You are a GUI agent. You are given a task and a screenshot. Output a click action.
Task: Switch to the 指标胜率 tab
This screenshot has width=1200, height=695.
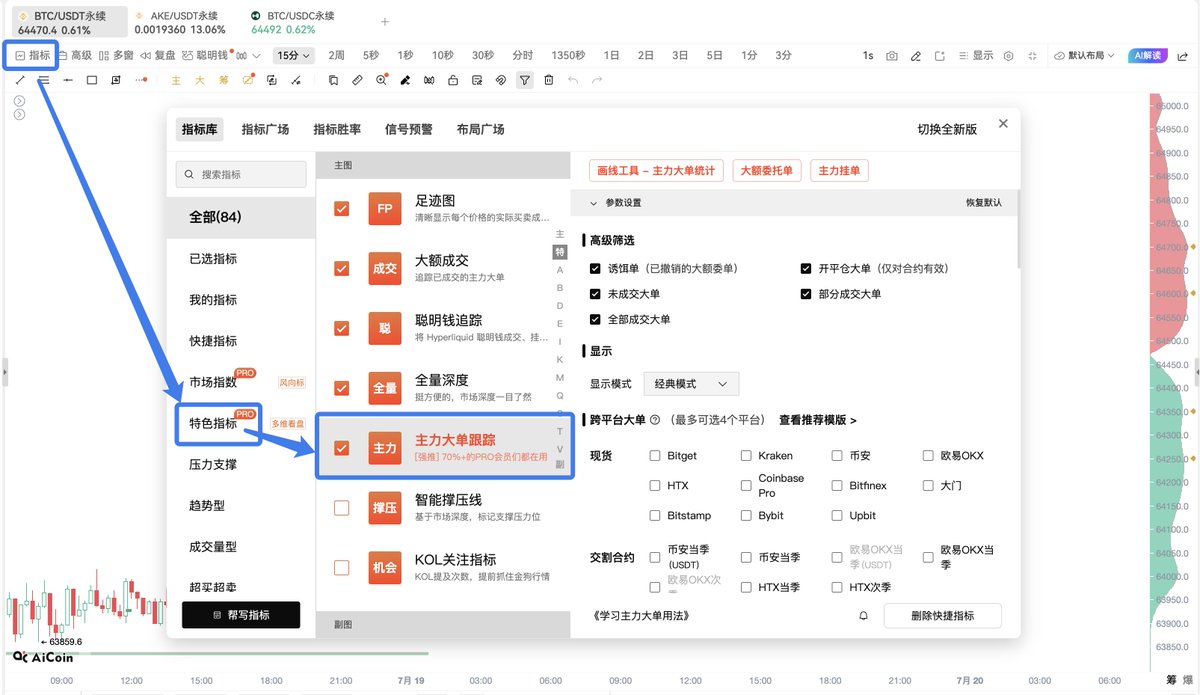pyautogui.click(x=337, y=129)
